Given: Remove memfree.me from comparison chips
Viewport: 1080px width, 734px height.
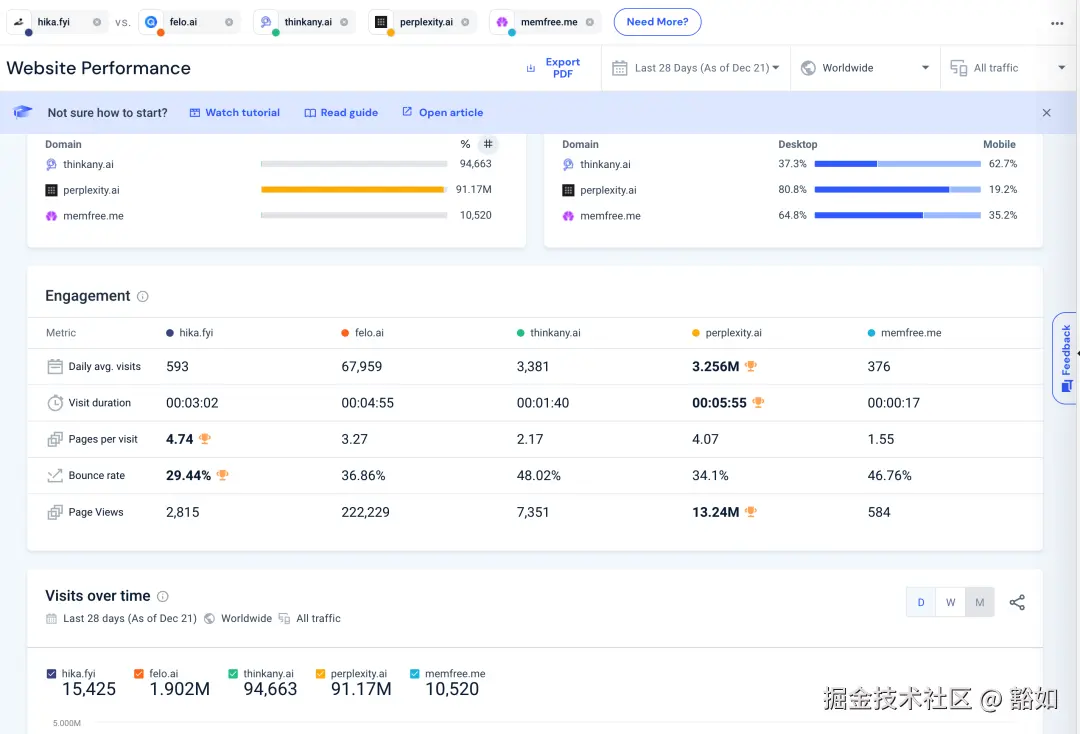Looking at the screenshot, I should coord(590,22).
